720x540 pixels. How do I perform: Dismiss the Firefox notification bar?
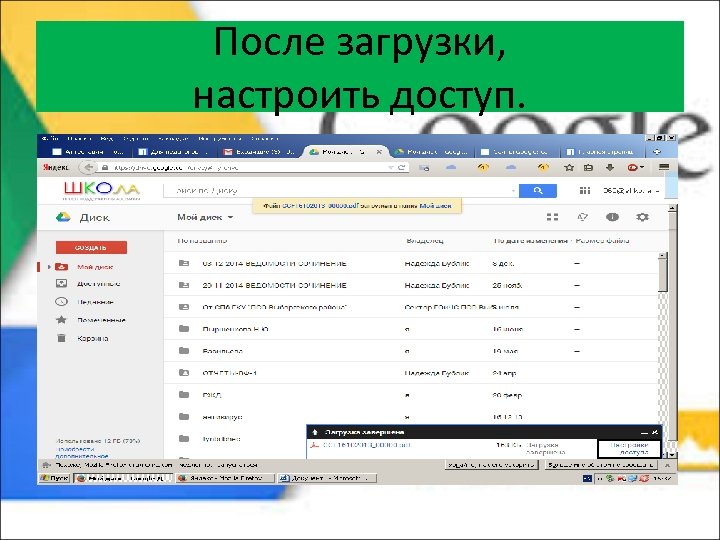[667, 465]
